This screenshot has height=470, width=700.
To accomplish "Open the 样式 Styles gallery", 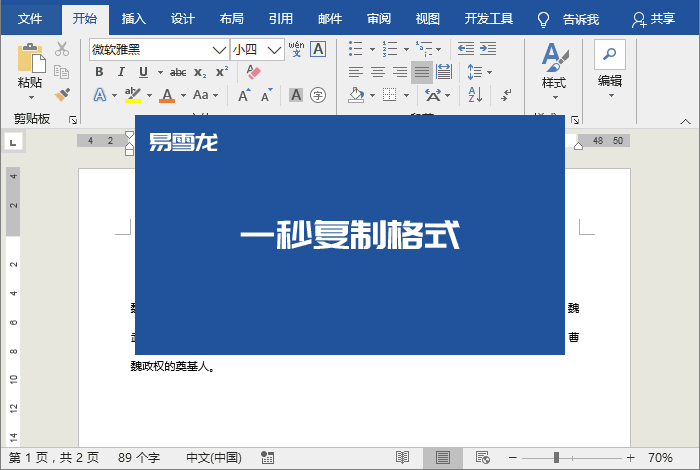I will (x=554, y=71).
